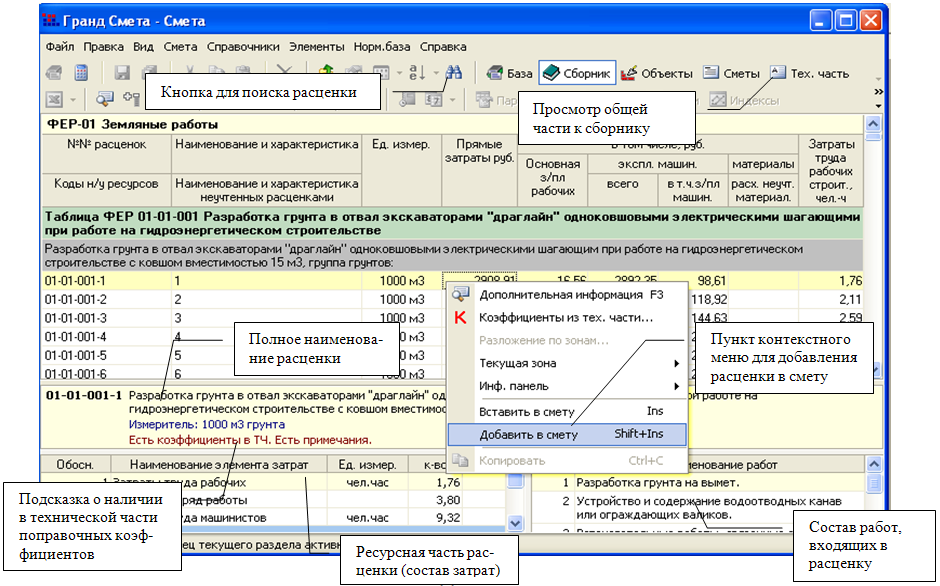940x586 pixels.
Task: Choose Дополнительная информация F3 in context menu
Action: pos(567,294)
